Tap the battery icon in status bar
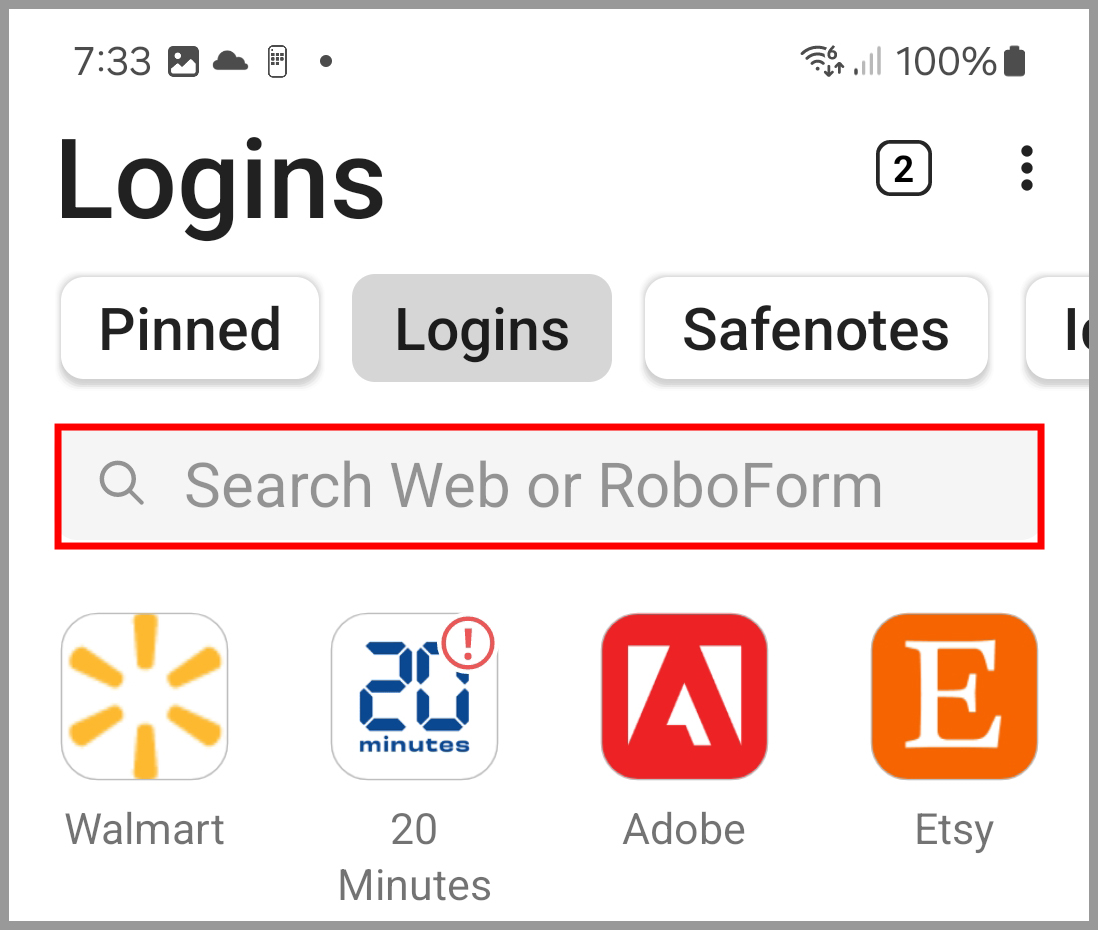 tap(1015, 61)
